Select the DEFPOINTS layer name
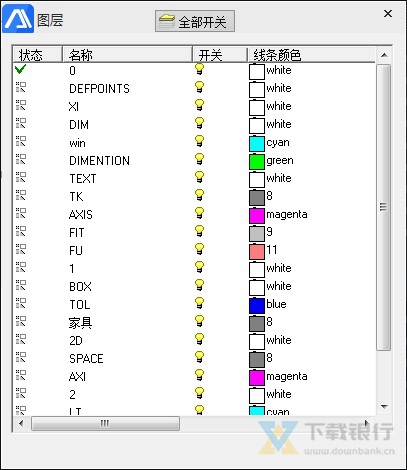 coord(99,88)
